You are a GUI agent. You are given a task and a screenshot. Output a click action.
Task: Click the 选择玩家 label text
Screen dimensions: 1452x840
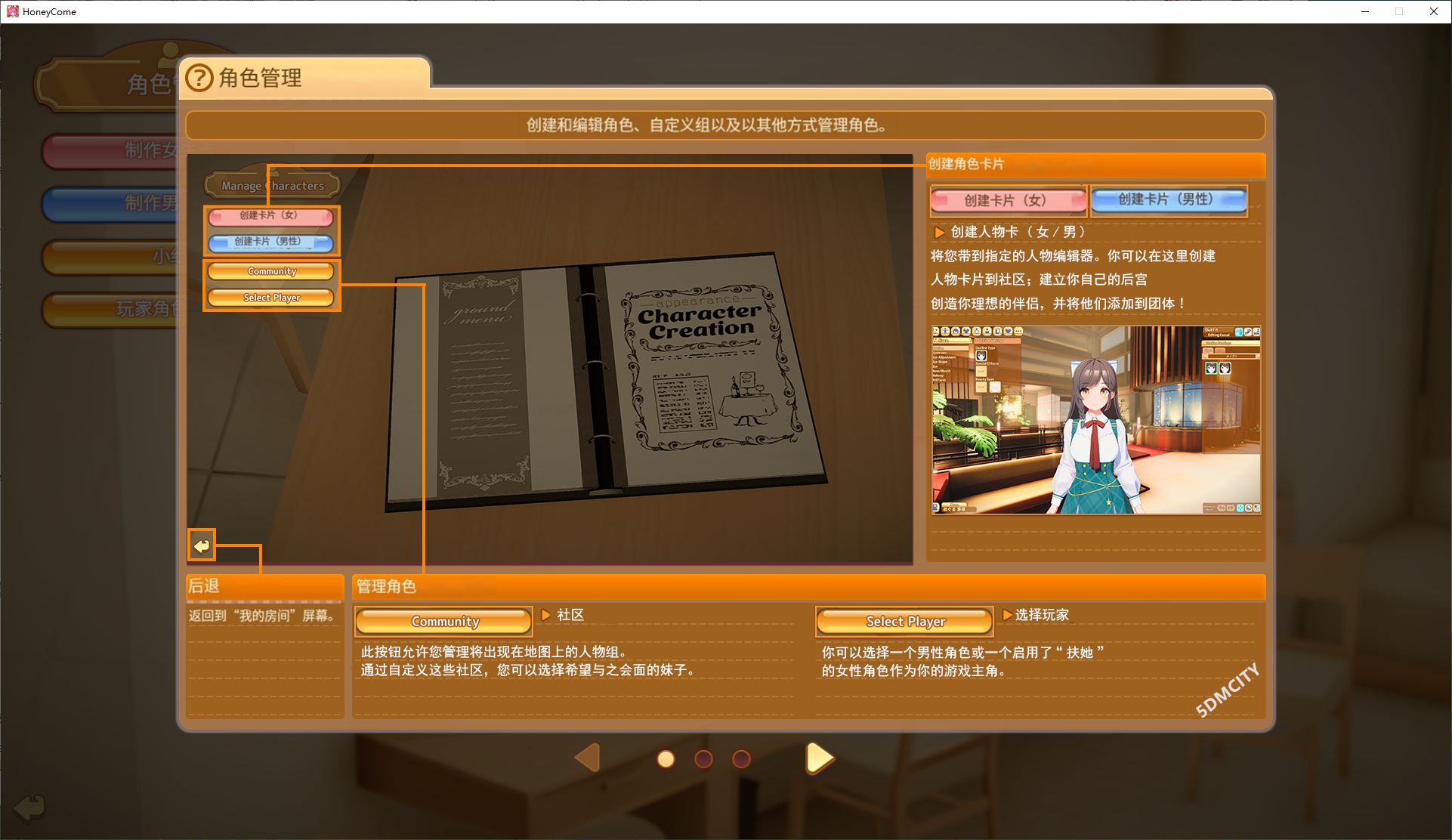(x=1042, y=615)
